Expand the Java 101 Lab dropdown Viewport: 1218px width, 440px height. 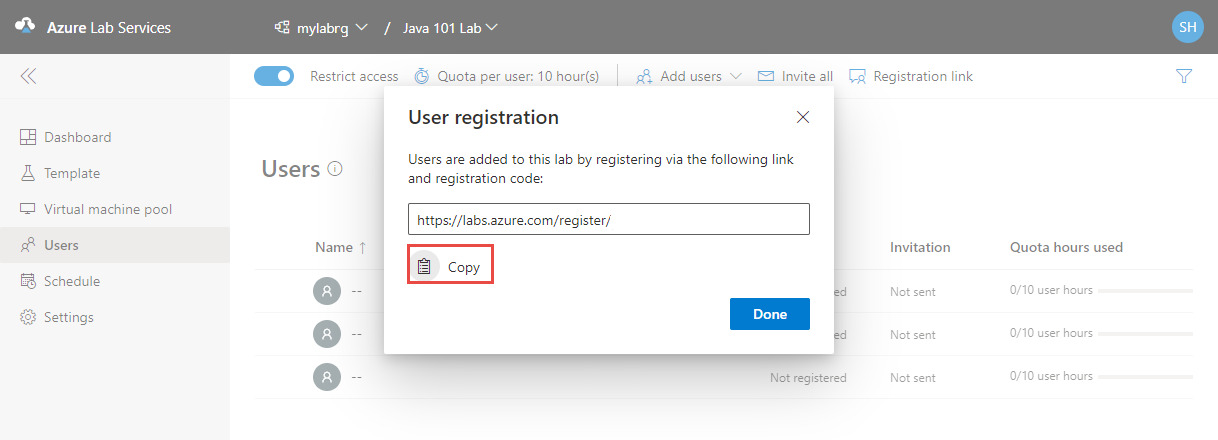point(450,27)
